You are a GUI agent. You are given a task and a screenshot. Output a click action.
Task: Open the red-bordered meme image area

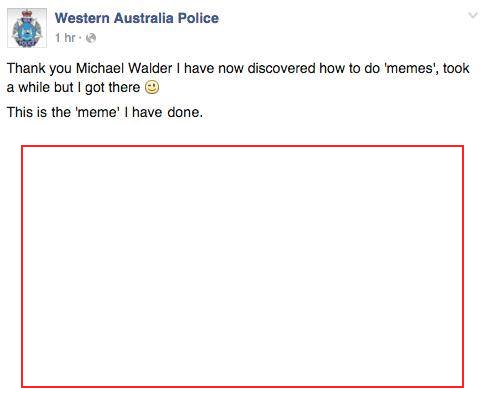tap(242, 266)
